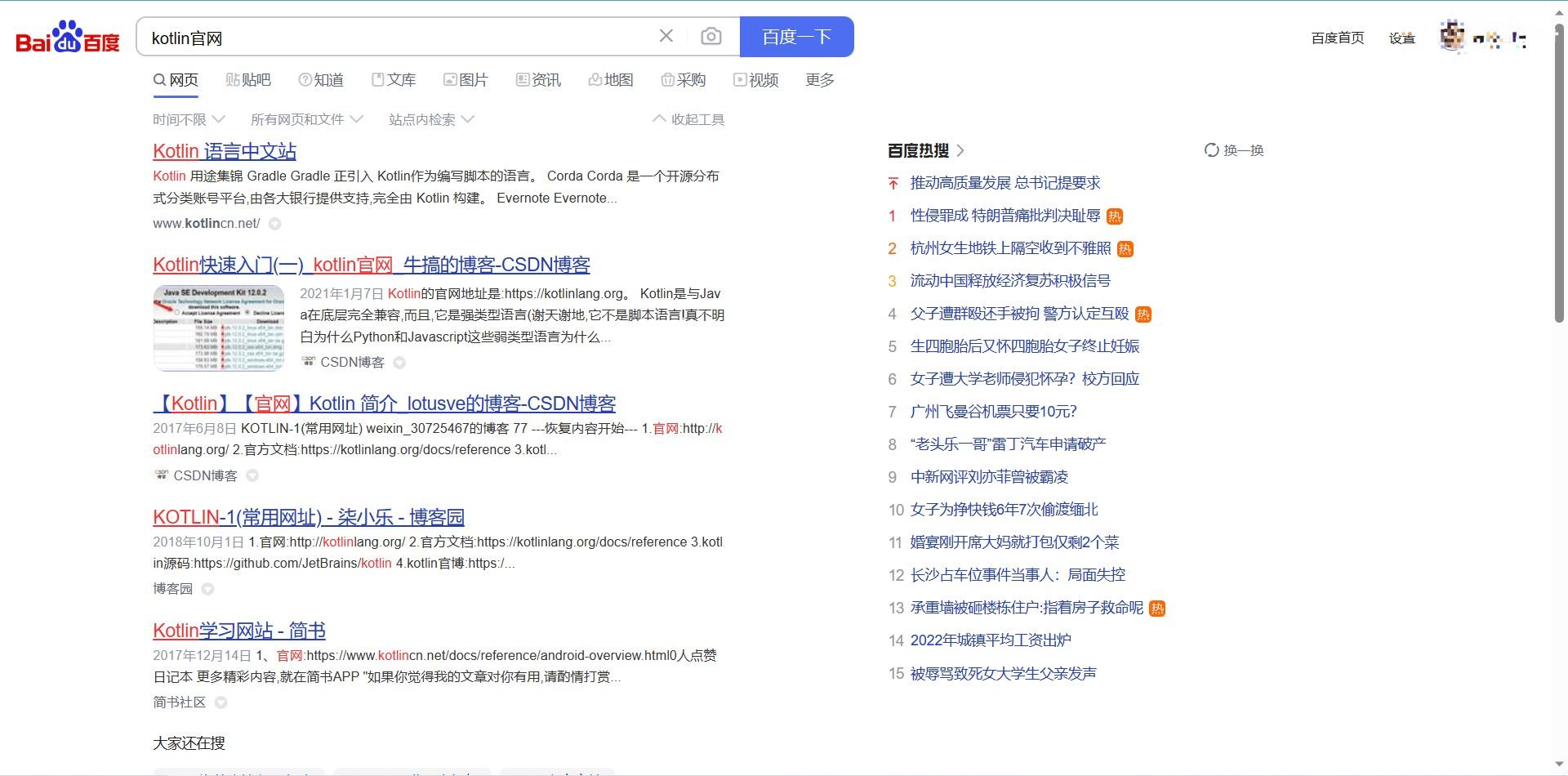The height and width of the screenshot is (776, 1568).
Task: Go to the 资讯 tab
Action: coord(538,80)
